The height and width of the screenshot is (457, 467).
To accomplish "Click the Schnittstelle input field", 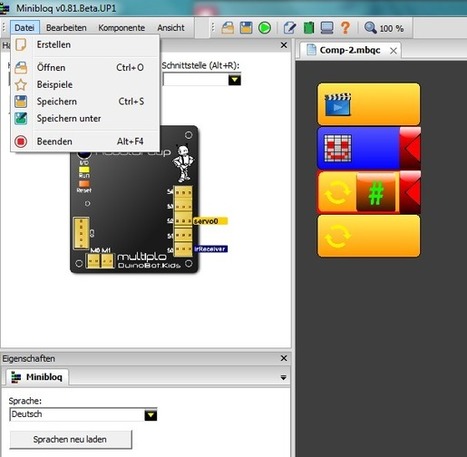I will tap(195, 80).
